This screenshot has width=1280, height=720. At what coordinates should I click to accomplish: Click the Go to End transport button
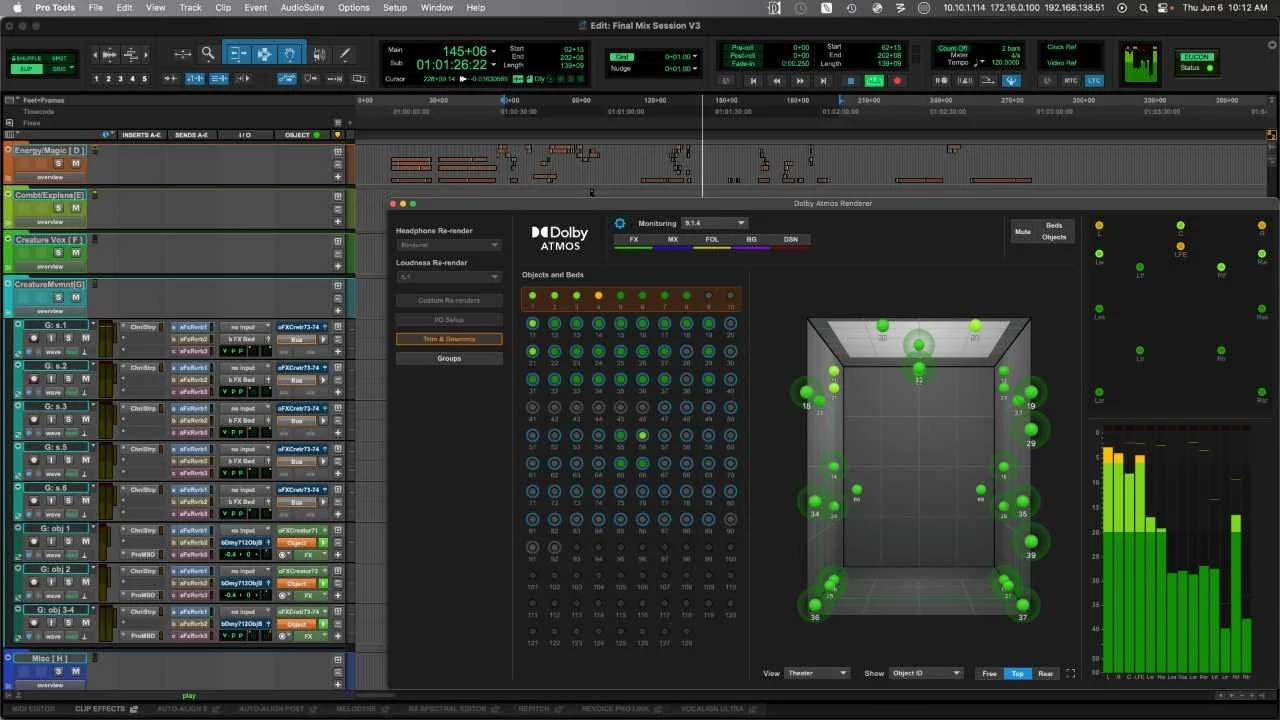(x=823, y=81)
